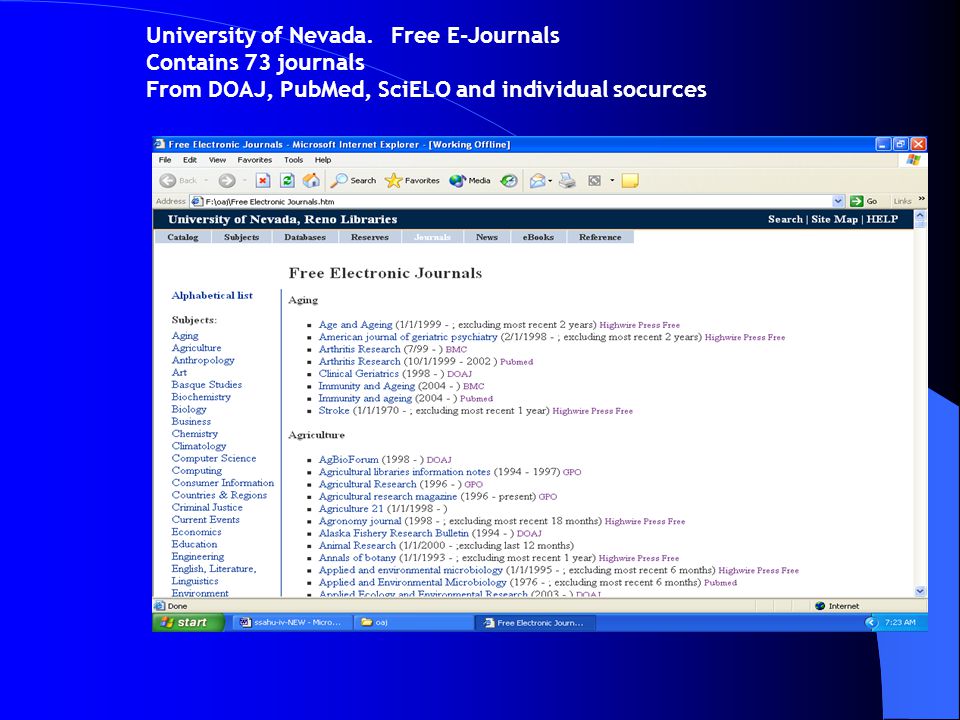Open the Forward history dropdown arrow
Viewport: 960px width, 720px height.
point(244,181)
